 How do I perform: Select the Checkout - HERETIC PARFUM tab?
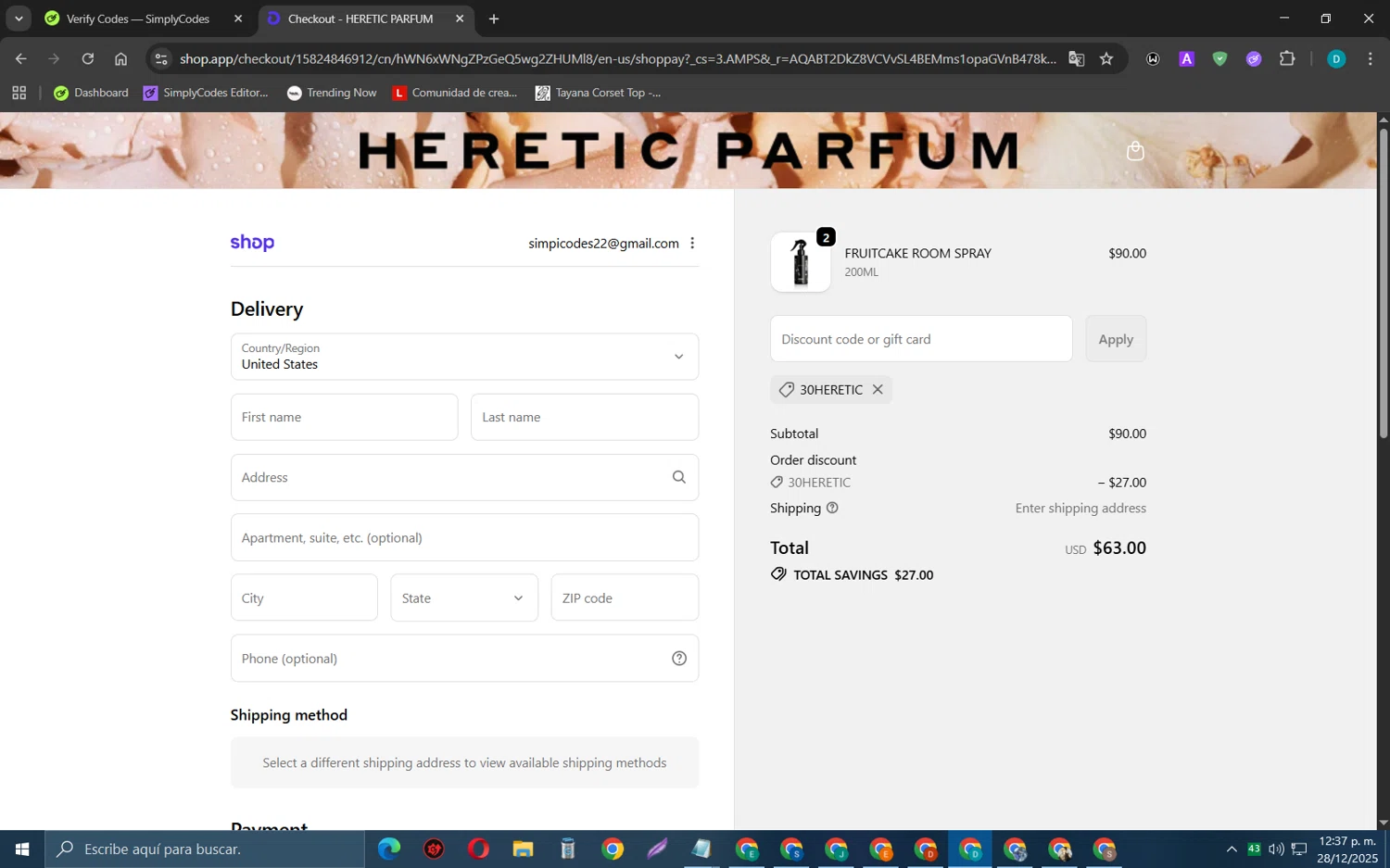360,19
